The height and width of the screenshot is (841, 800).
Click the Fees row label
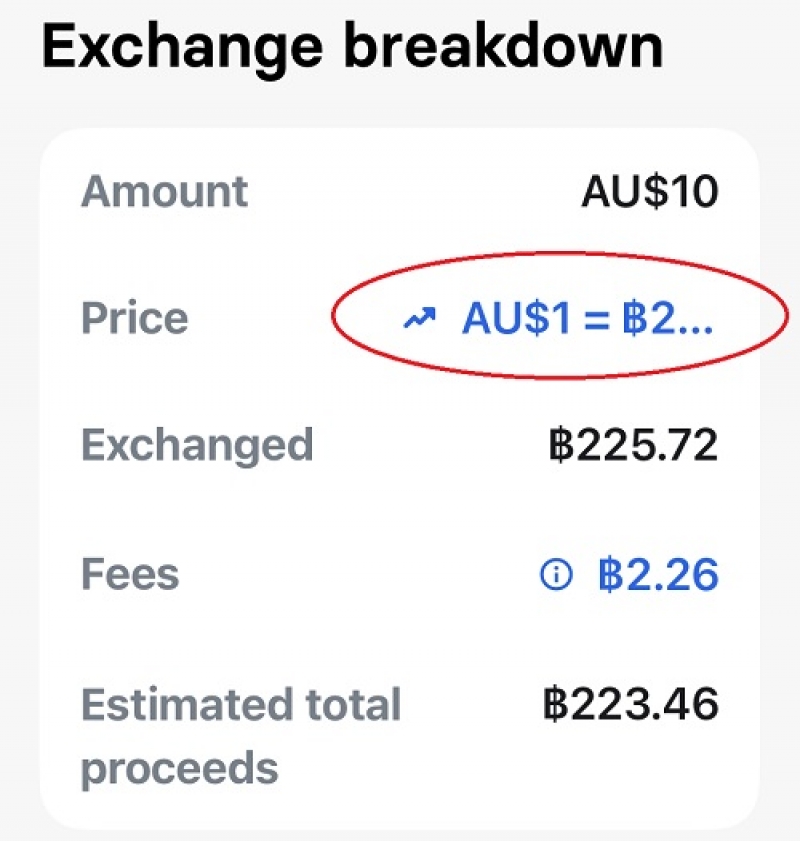click(130, 574)
